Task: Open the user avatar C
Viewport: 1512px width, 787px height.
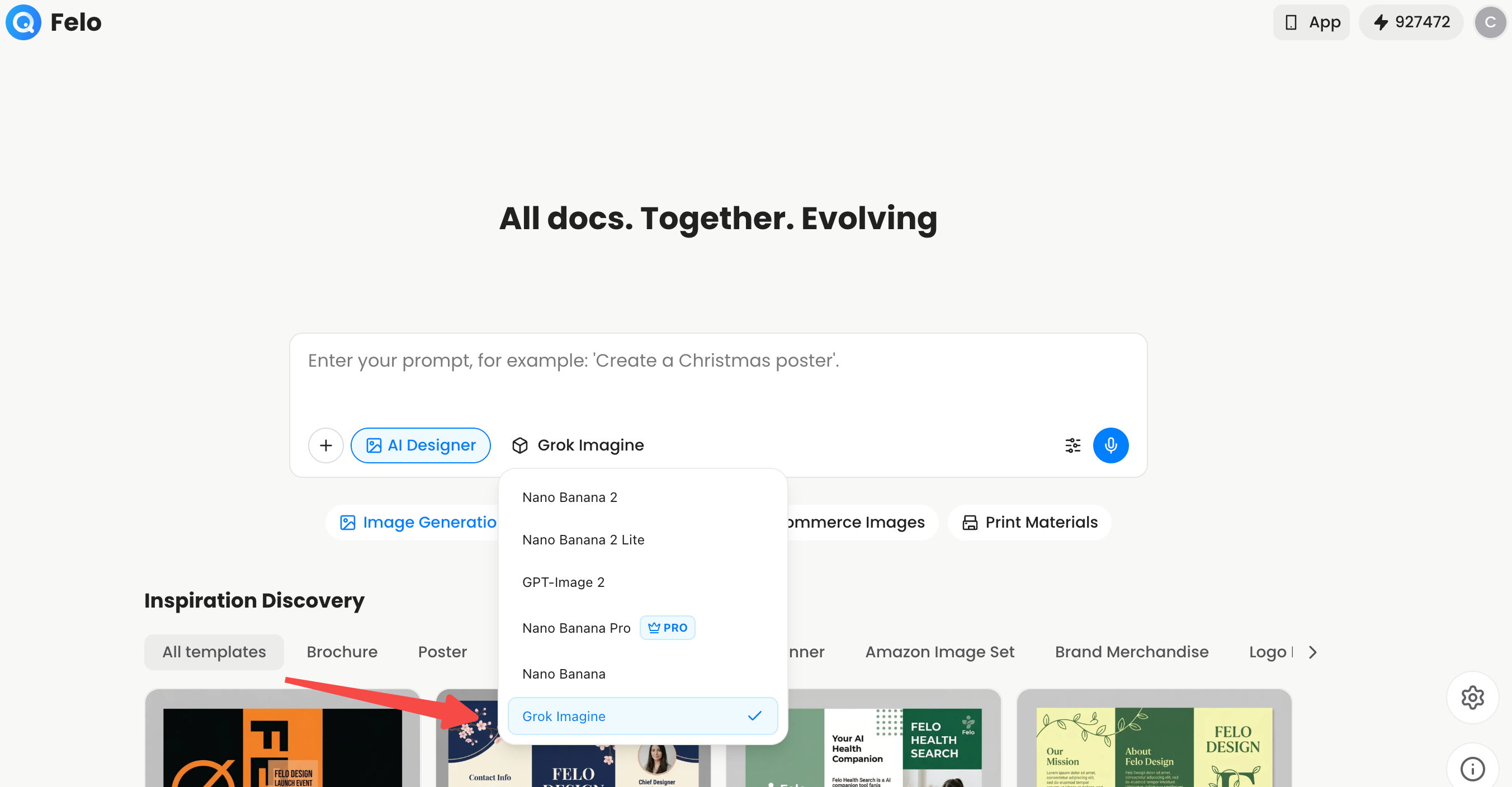Action: pyautogui.click(x=1490, y=22)
